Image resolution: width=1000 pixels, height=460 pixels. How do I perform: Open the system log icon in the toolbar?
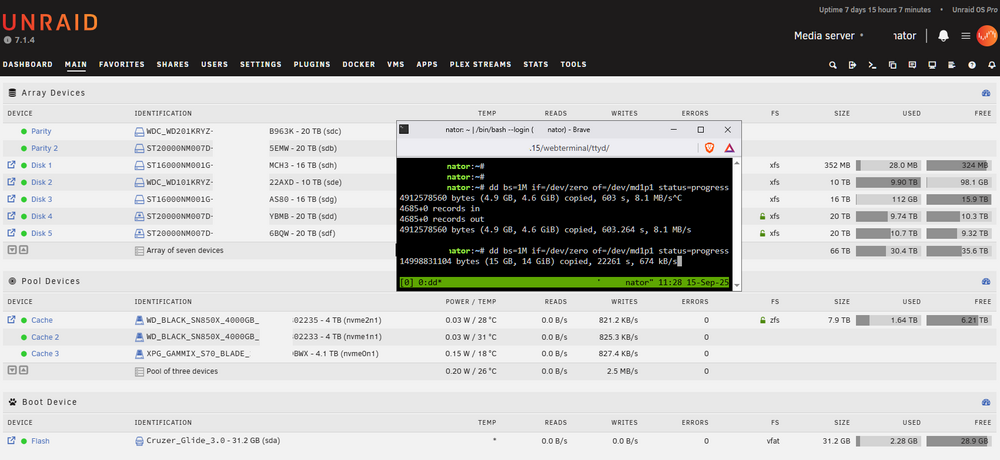pos(952,65)
